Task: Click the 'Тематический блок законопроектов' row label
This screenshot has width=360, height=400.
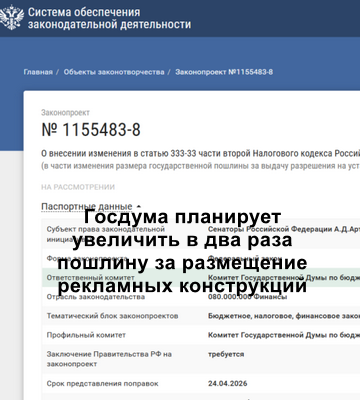Action: [112, 316]
